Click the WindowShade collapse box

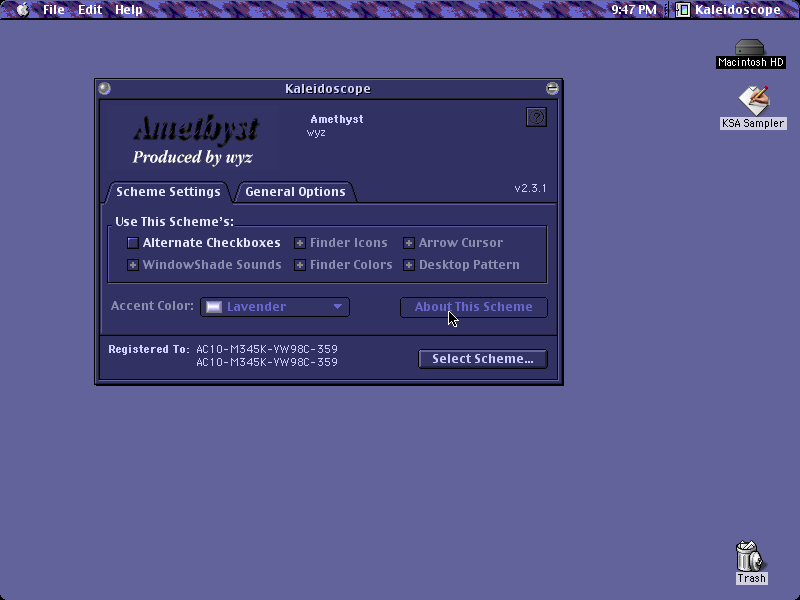(552, 88)
